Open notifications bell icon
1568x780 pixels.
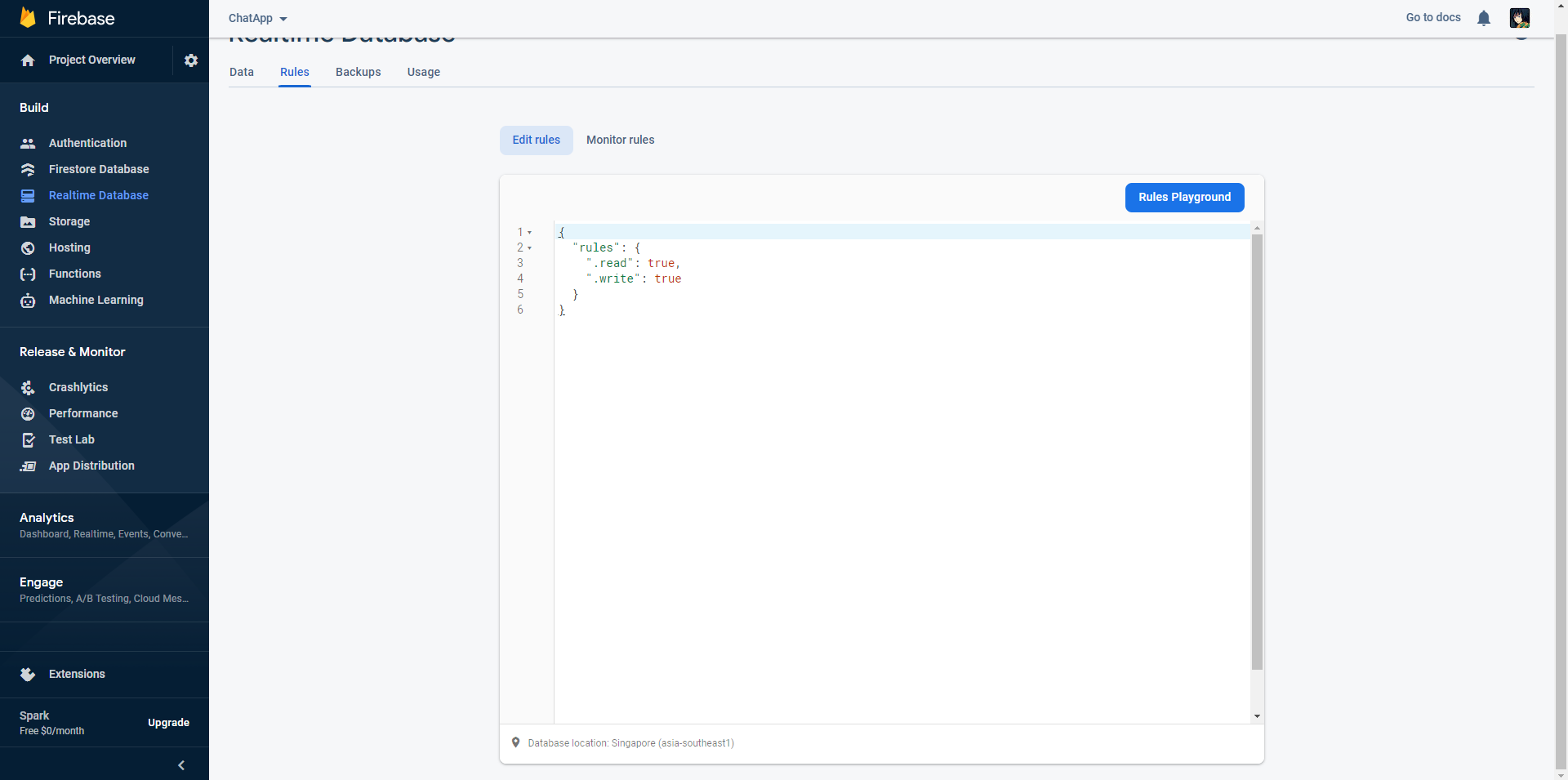[x=1484, y=18]
